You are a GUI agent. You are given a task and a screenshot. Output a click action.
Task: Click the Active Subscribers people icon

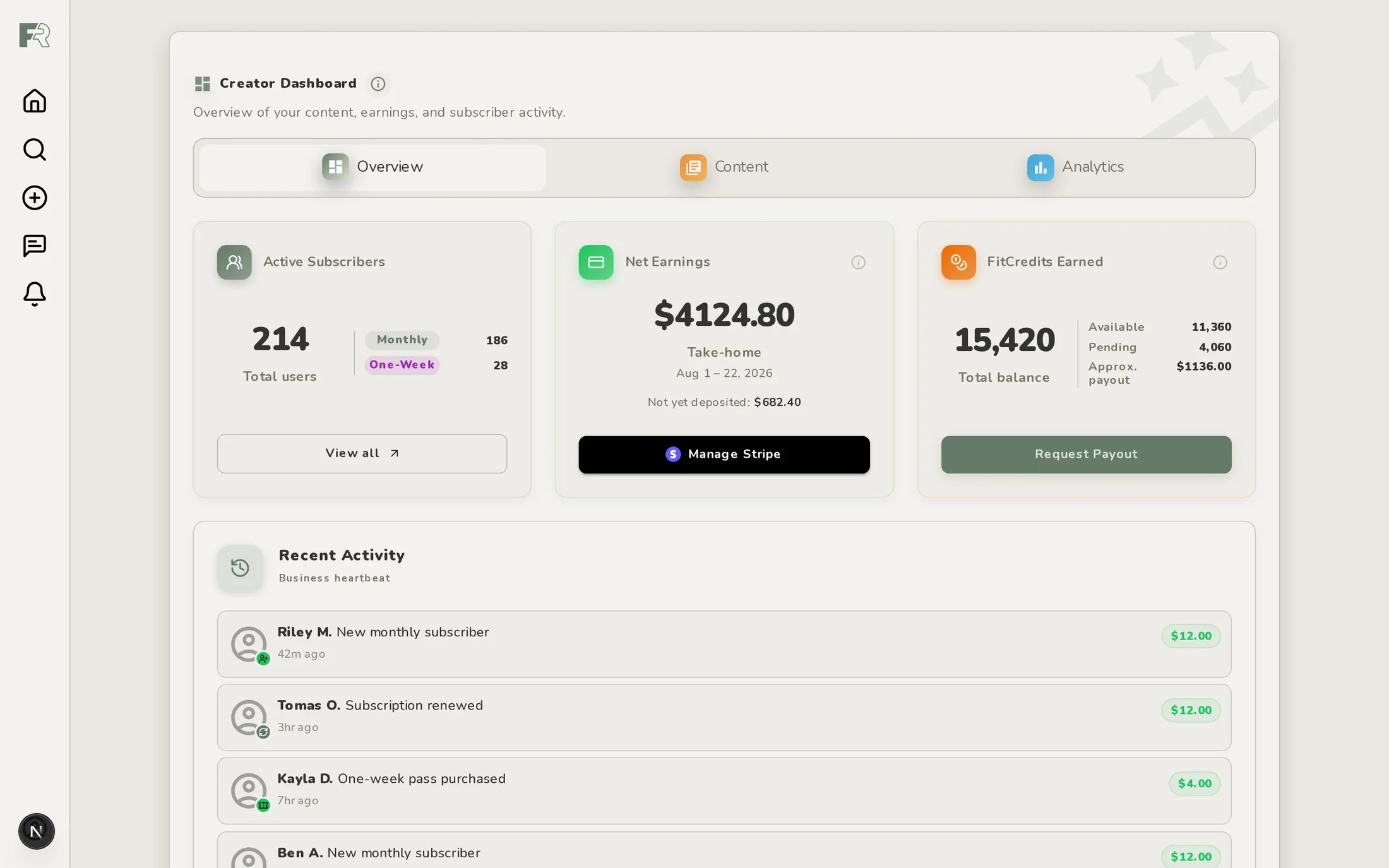click(x=234, y=262)
